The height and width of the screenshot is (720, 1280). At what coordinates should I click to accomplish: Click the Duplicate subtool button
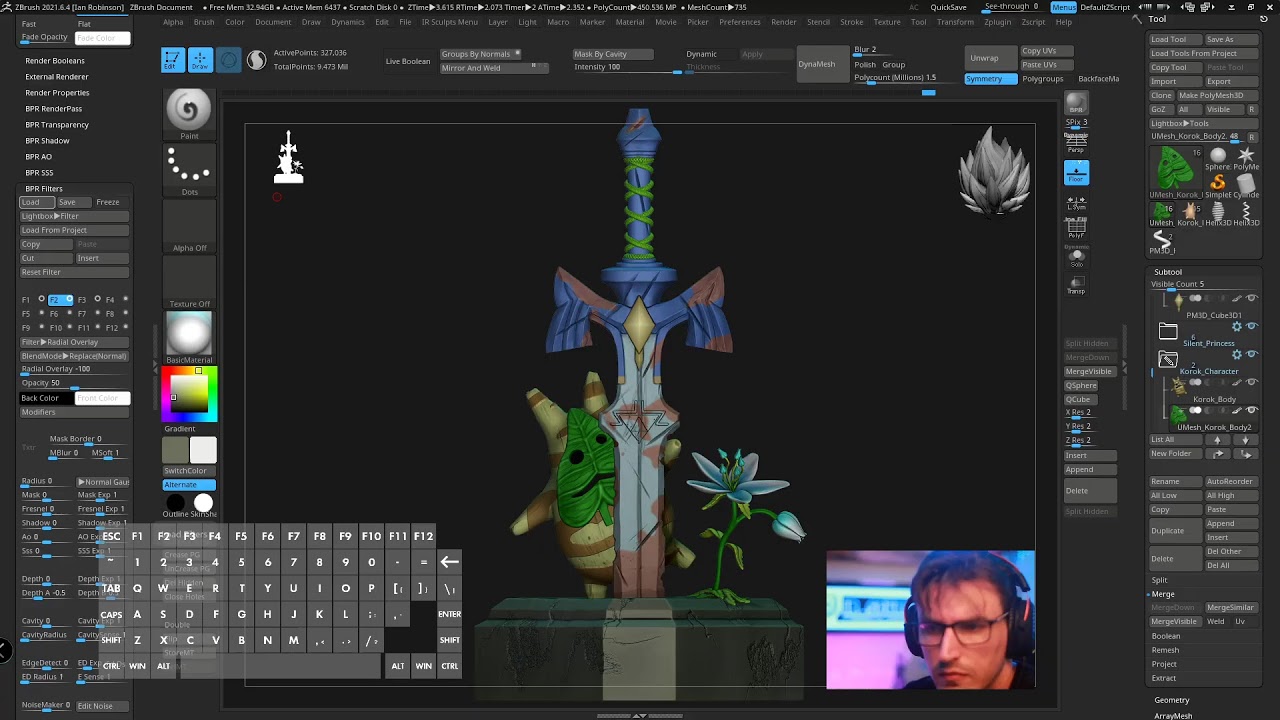(1174, 531)
